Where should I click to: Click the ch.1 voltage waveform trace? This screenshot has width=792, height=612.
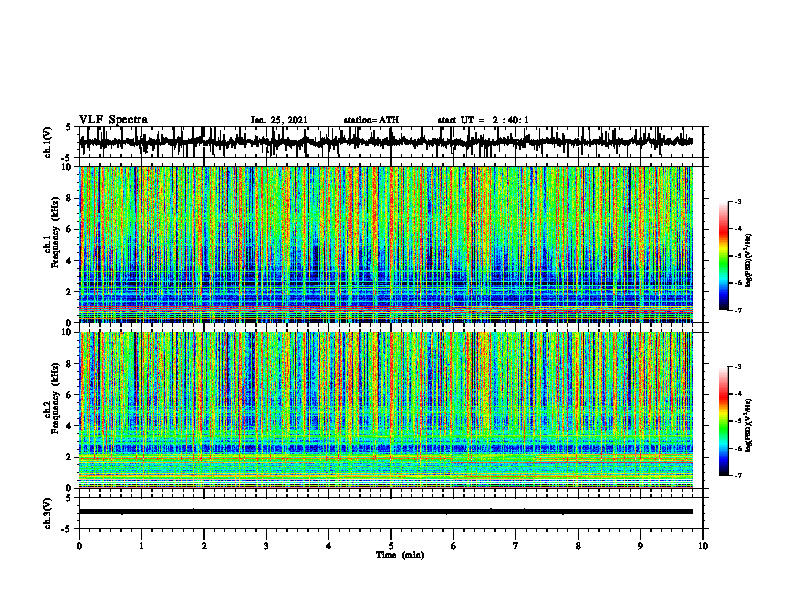[x=385, y=142]
